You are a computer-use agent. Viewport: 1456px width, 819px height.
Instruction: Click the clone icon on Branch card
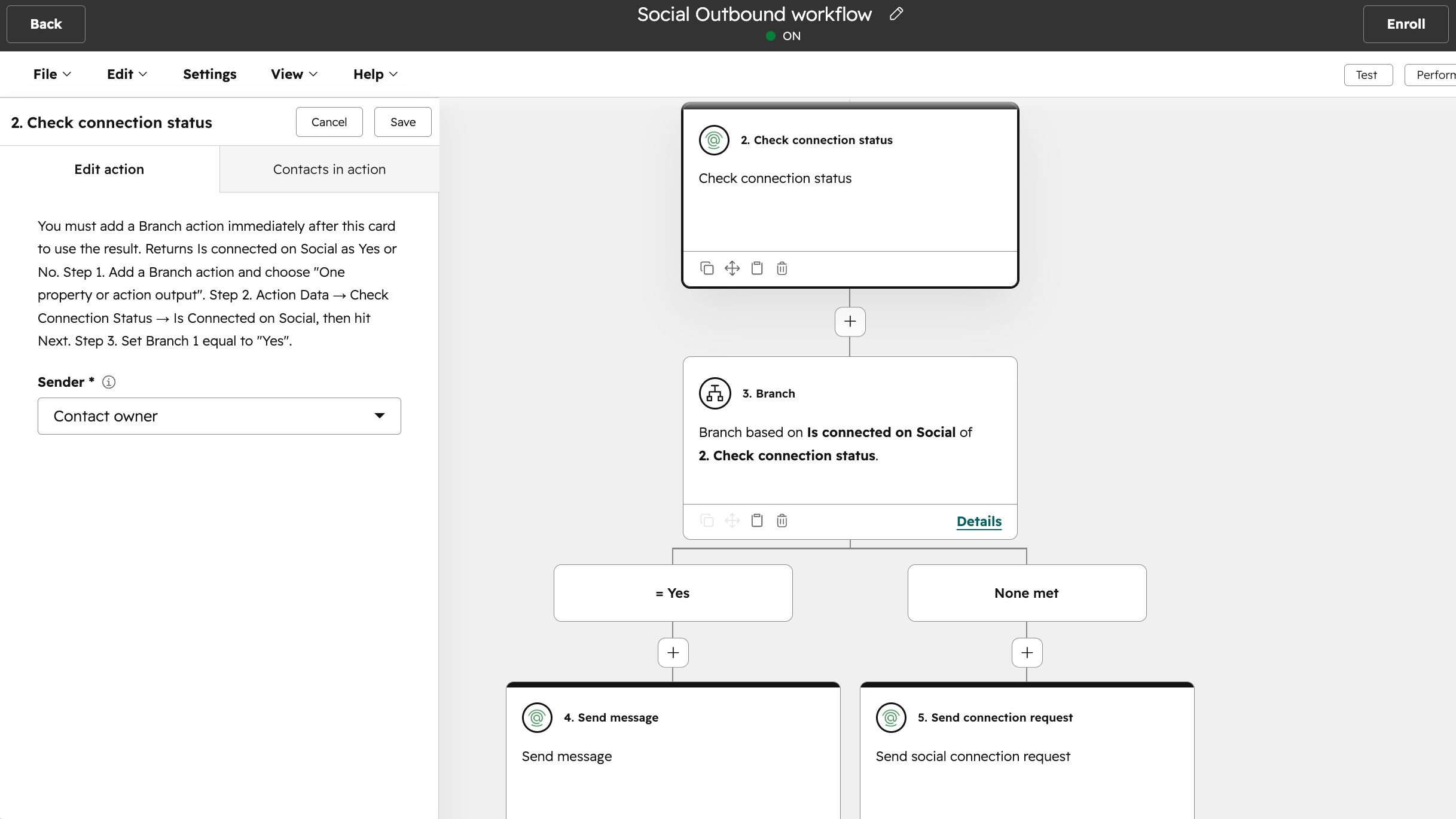tap(707, 521)
